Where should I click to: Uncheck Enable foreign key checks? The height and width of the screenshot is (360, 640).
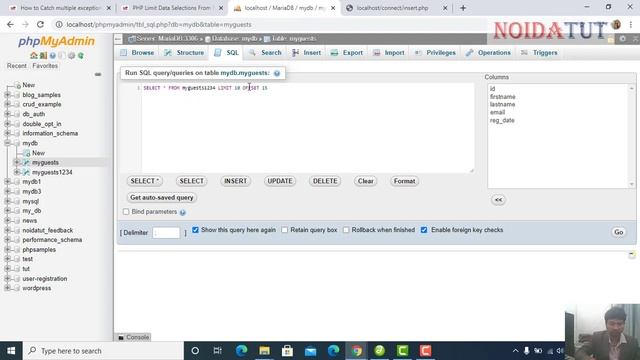click(x=424, y=230)
